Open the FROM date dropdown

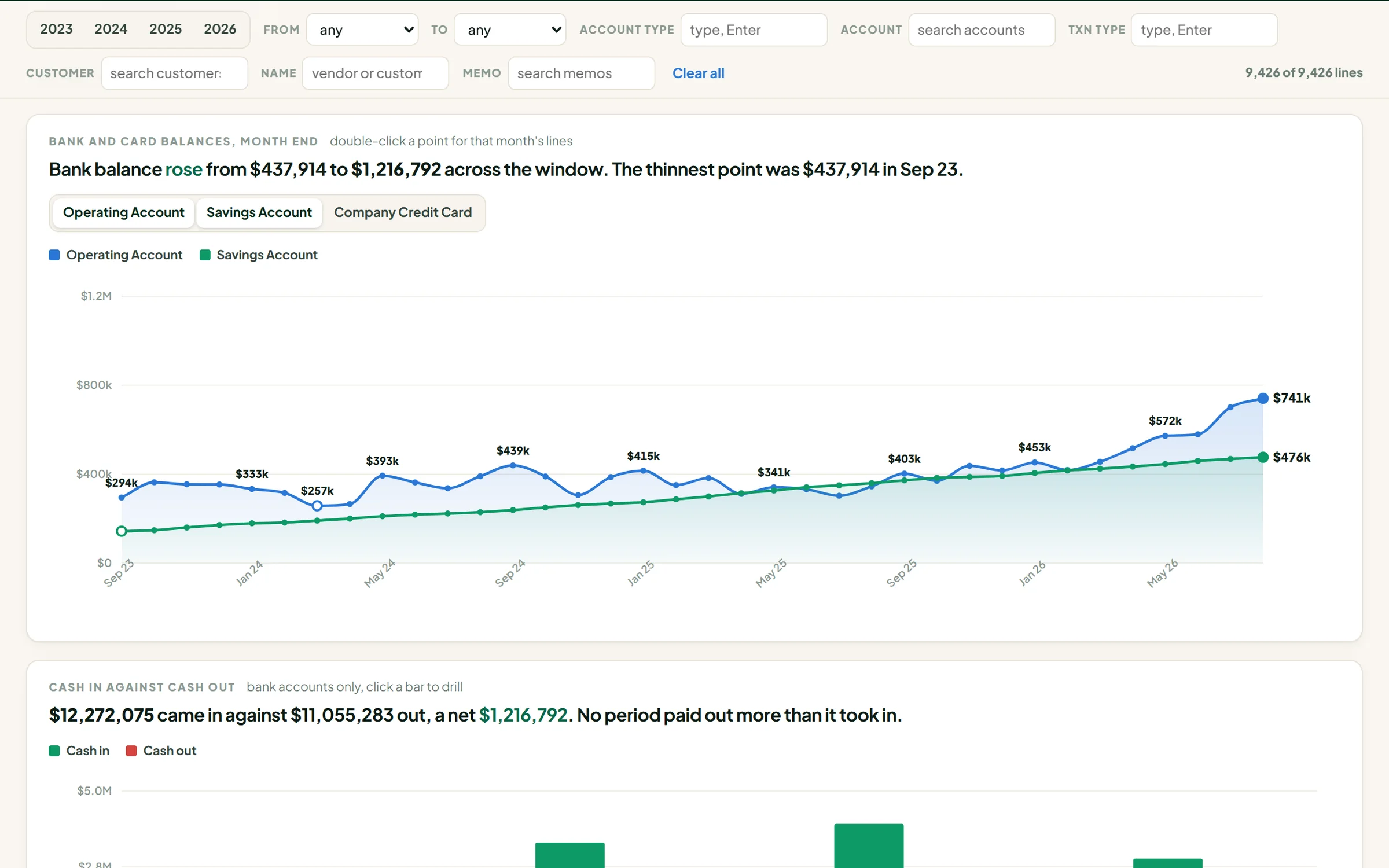point(362,30)
